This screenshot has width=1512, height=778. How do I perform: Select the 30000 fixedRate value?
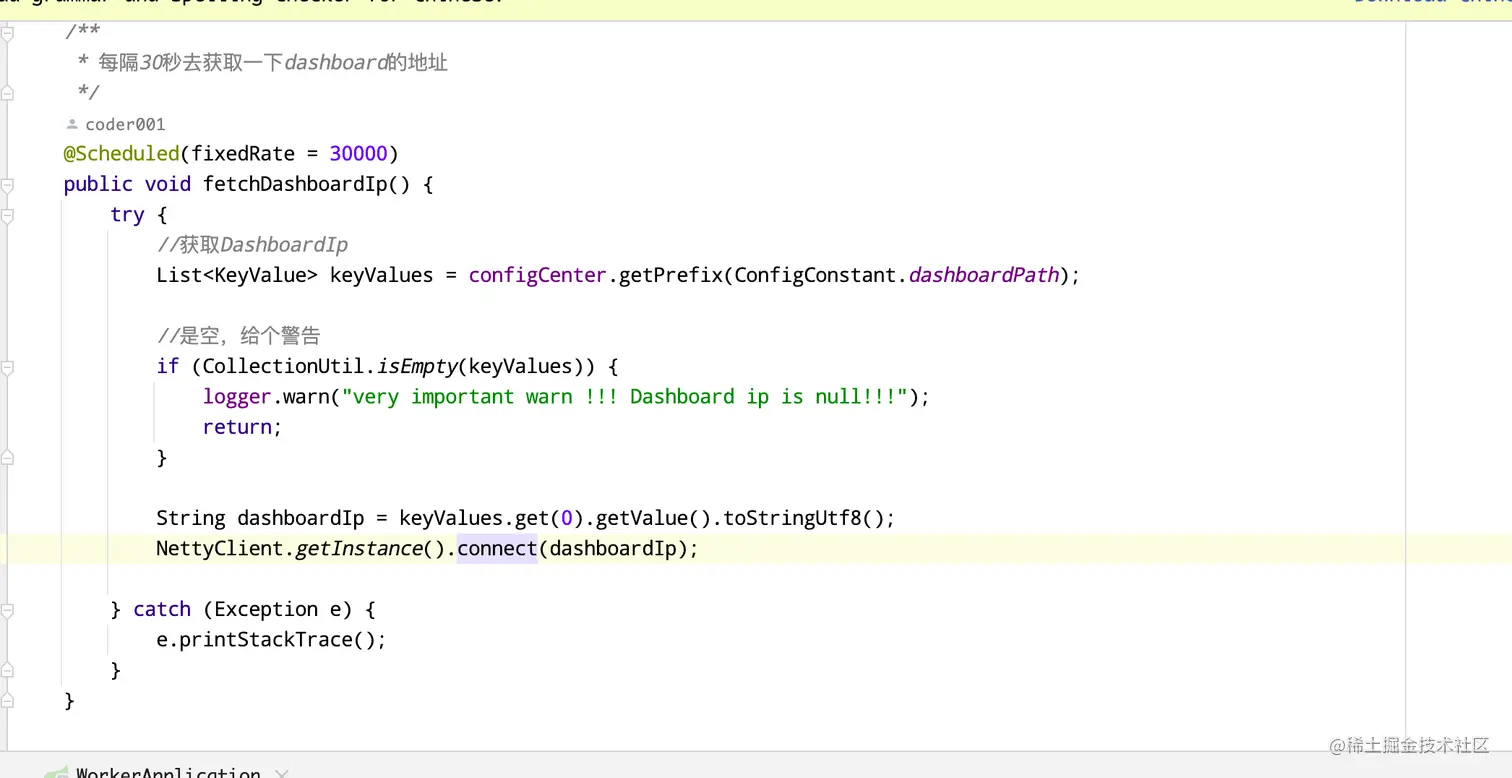point(358,154)
